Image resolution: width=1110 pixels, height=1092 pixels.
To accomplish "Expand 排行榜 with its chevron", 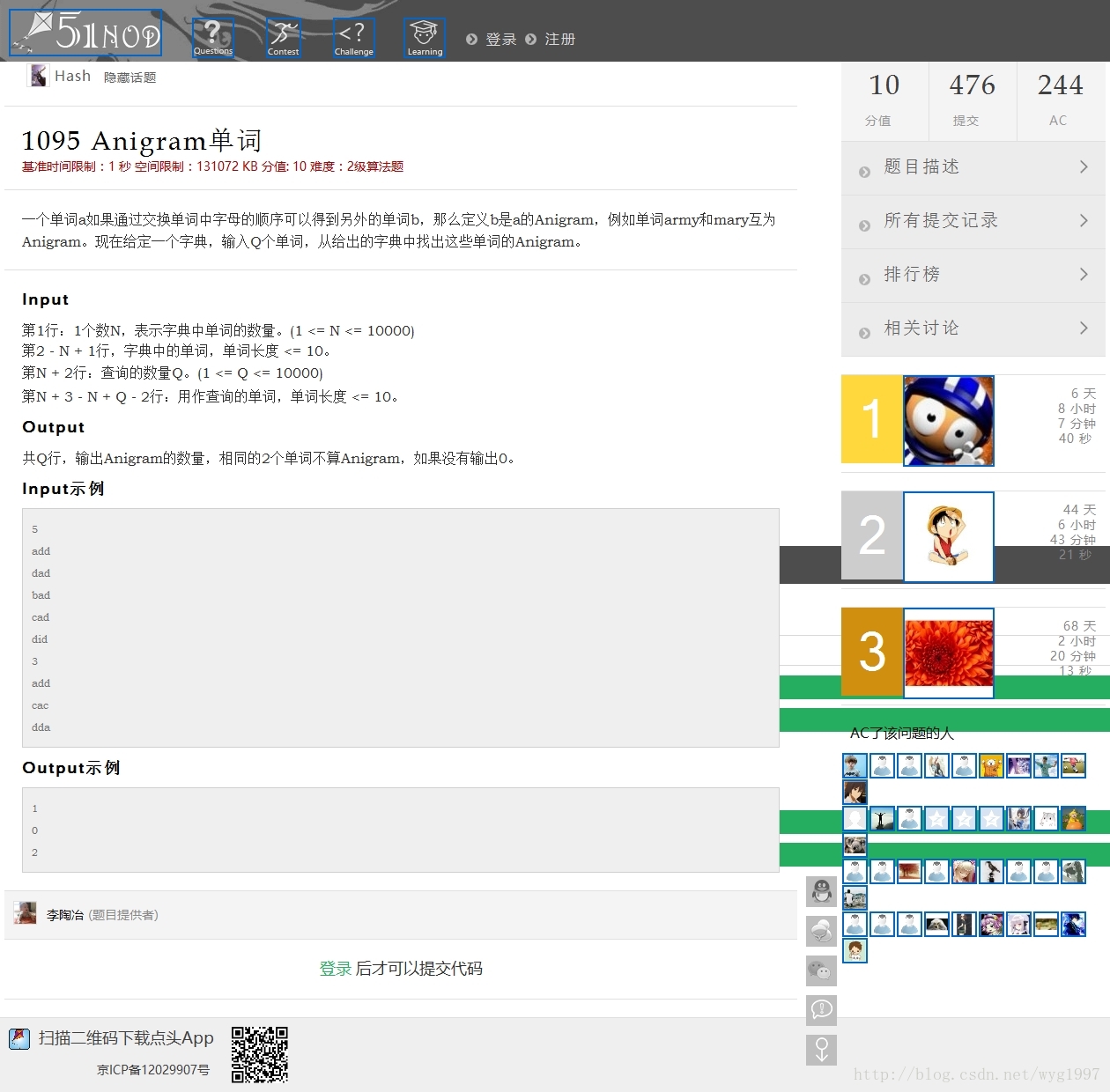I will [1084, 274].
